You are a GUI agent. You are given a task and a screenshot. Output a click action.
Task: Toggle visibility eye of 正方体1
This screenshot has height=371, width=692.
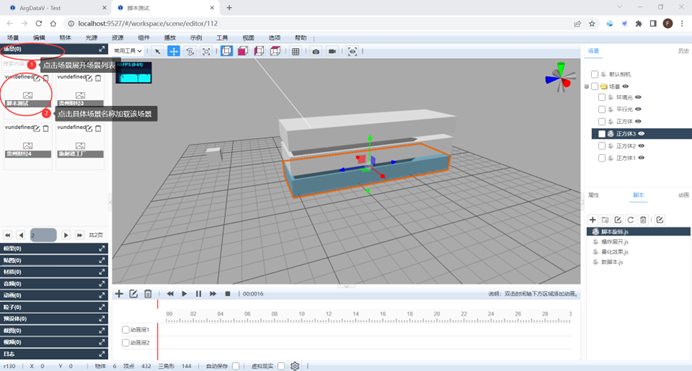642,158
